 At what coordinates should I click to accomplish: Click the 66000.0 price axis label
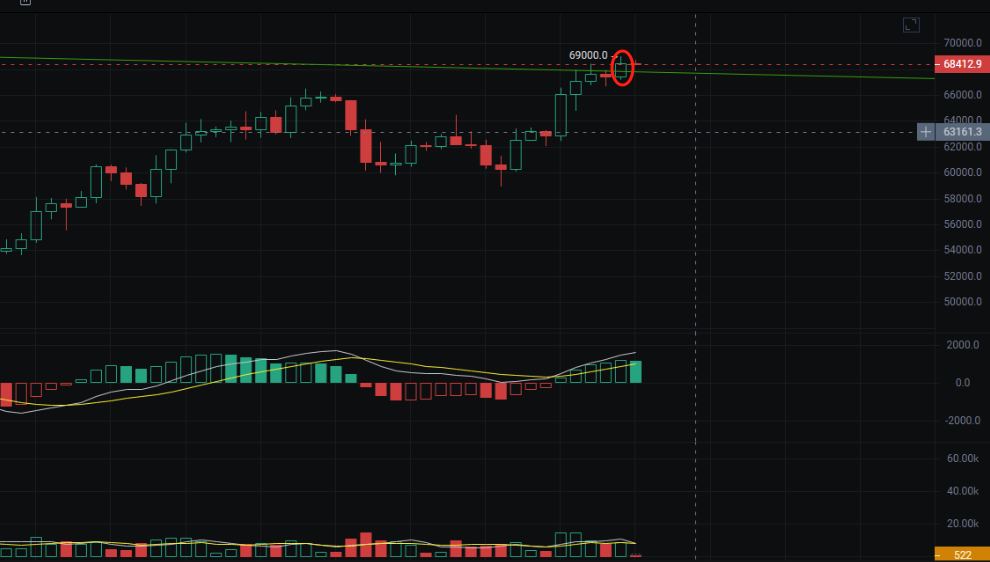click(x=963, y=95)
